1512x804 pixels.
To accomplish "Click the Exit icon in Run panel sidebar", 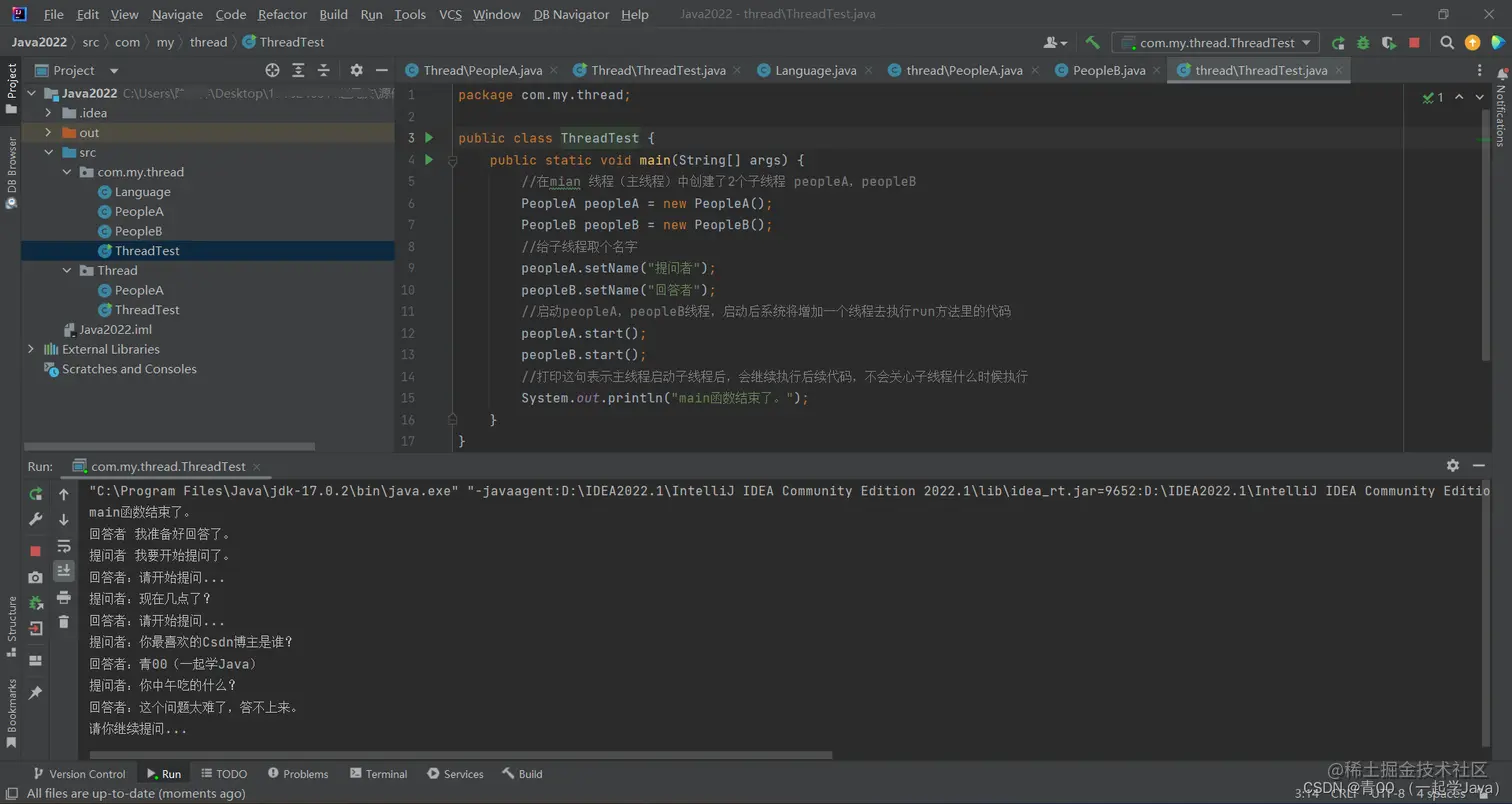I will 36,628.
